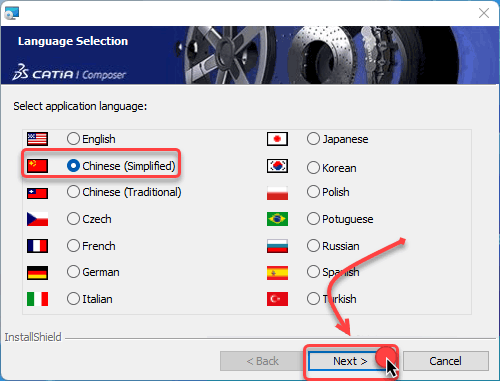Select the Italian language option
500x381 pixels.
[73, 299]
